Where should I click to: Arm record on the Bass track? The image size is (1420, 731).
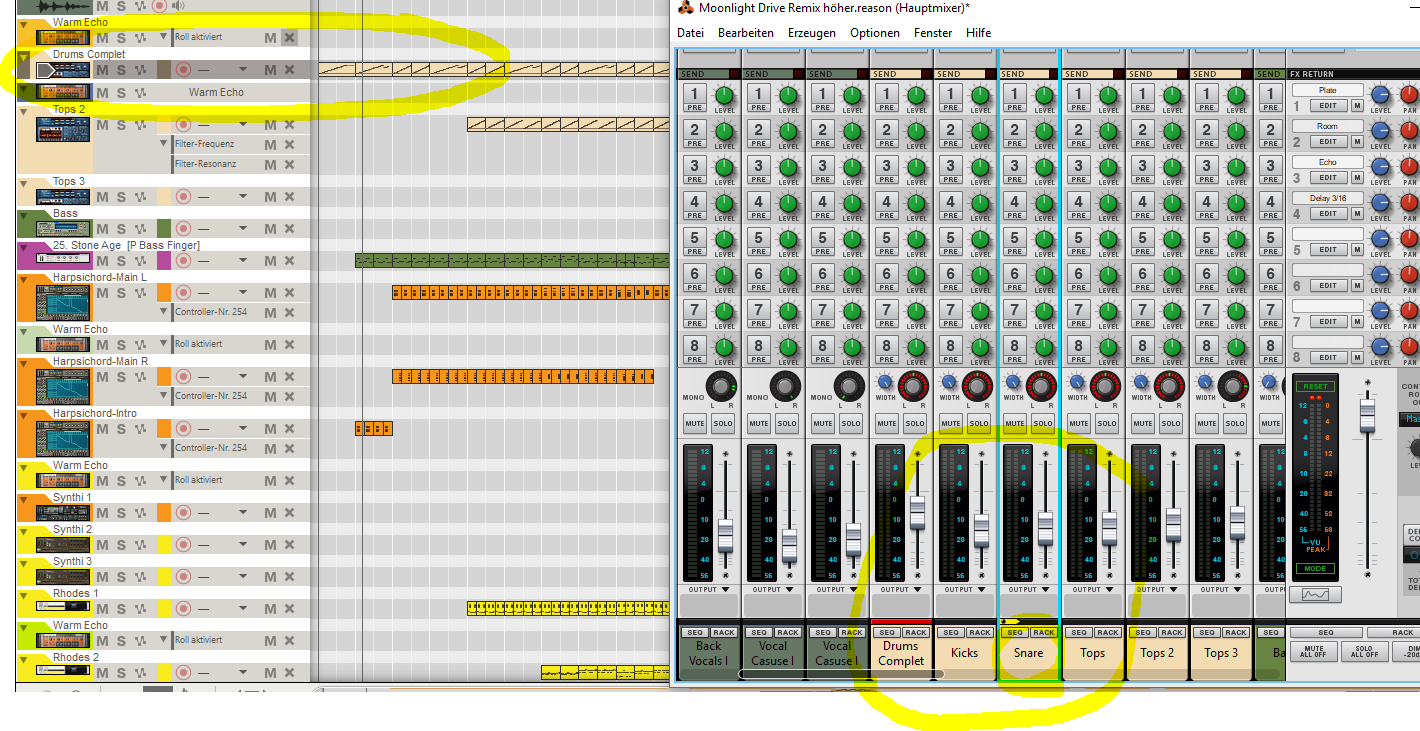[x=183, y=229]
